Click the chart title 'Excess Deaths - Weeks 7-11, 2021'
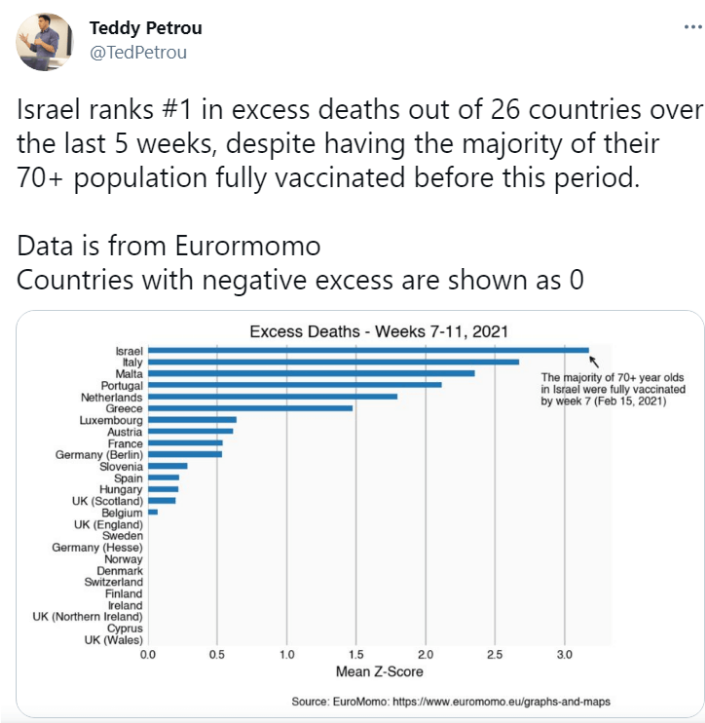Image resolution: width=705 pixels, height=723 pixels. point(379,332)
